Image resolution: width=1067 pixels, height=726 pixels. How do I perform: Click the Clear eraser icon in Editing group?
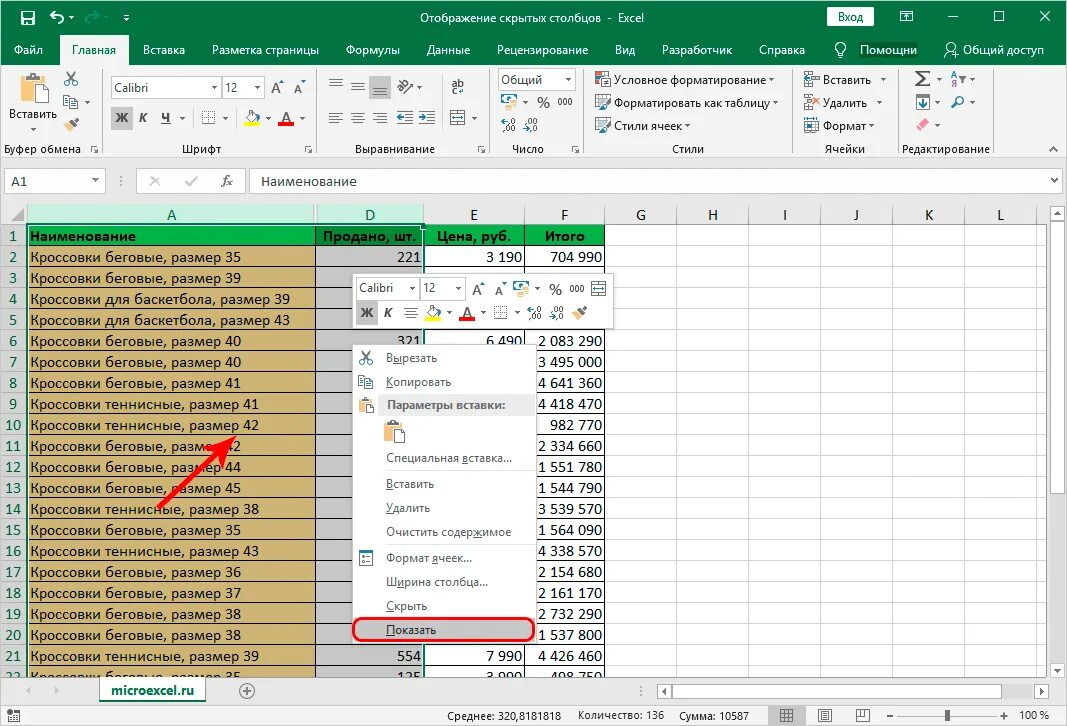(923, 125)
